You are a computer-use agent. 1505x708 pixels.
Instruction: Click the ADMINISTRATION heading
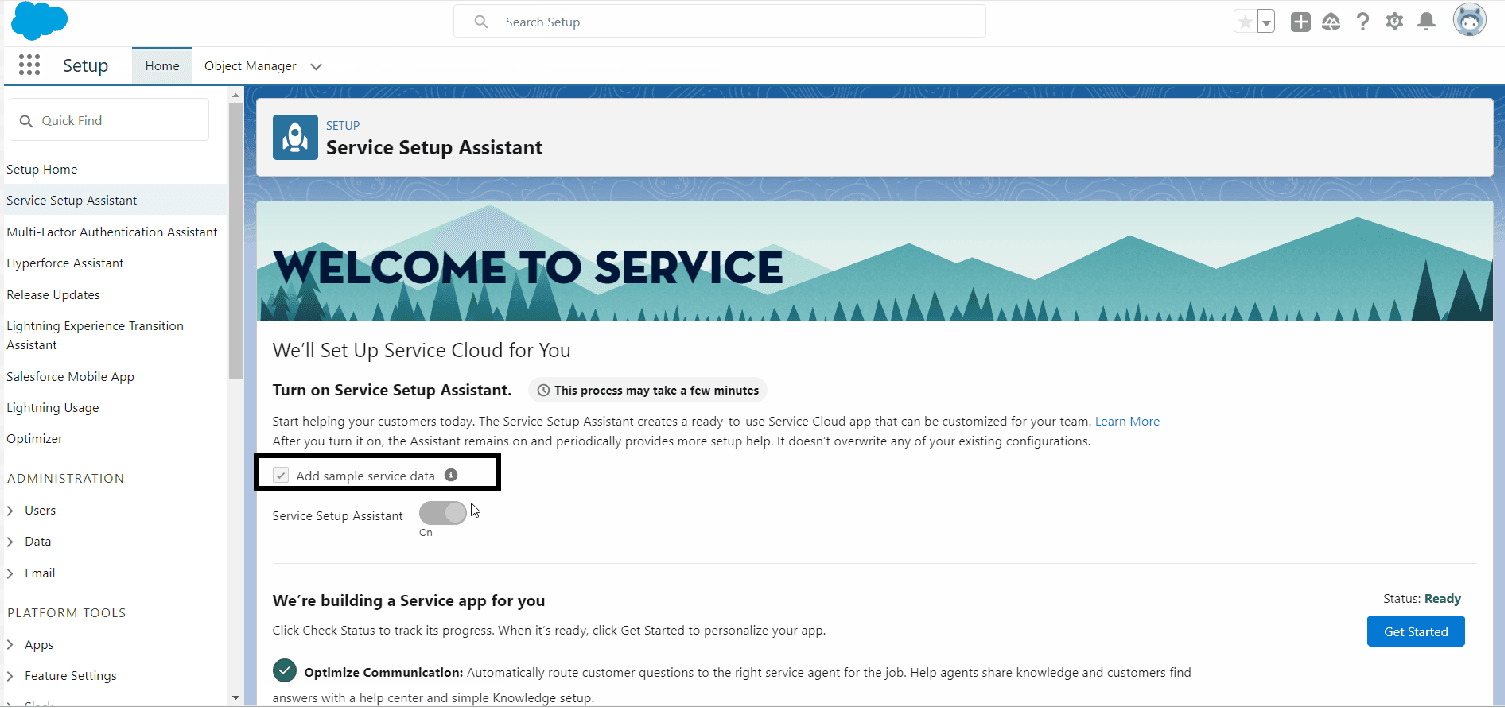click(x=66, y=479)
